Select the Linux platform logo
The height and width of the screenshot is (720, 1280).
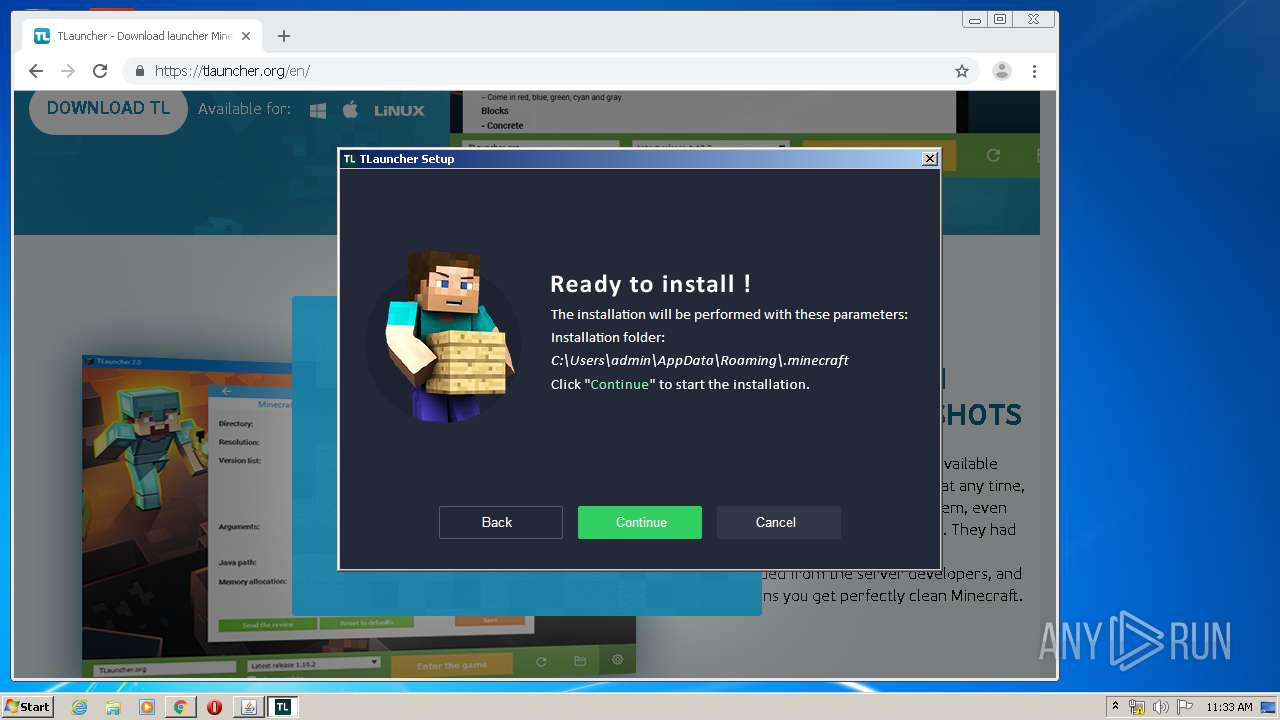399,111
